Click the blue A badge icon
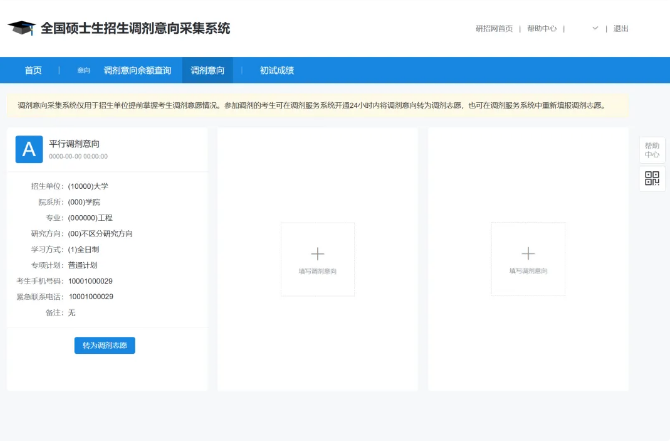This screenshot has width=671, height=446. click(x=29, y=149)
